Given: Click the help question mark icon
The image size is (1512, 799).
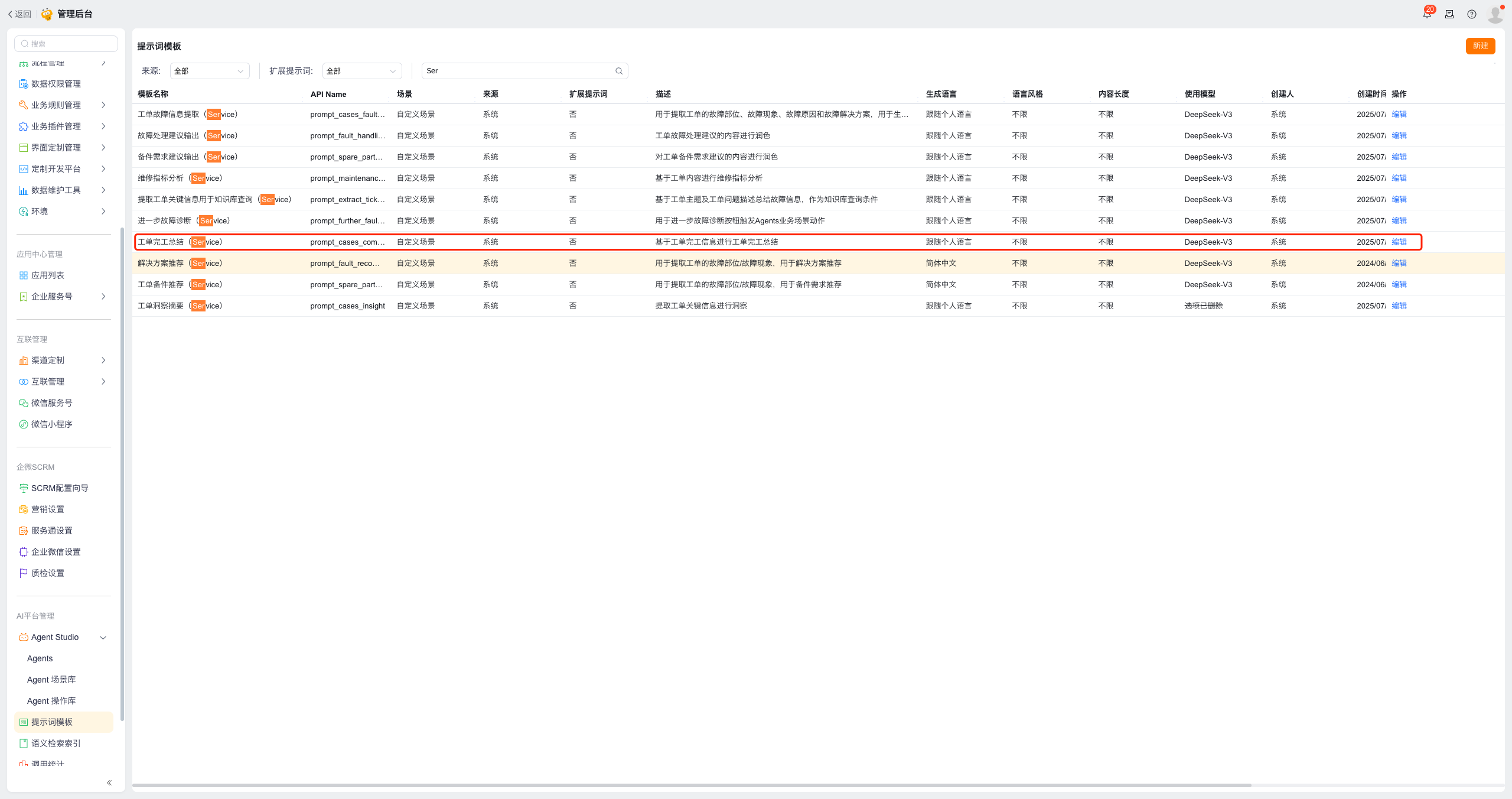Looking at the screenshot, I should point(1472,14).
